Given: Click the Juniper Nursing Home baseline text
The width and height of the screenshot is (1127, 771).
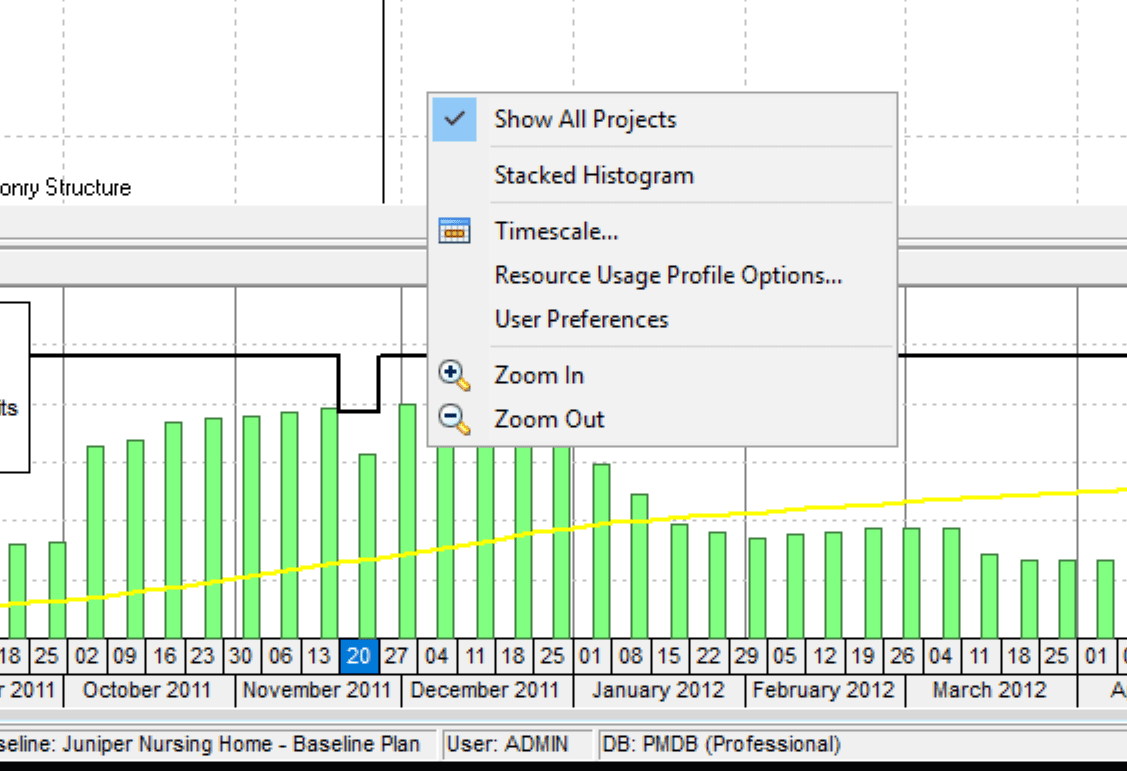Looking at the screenshot, I should (x=210, y=744).
